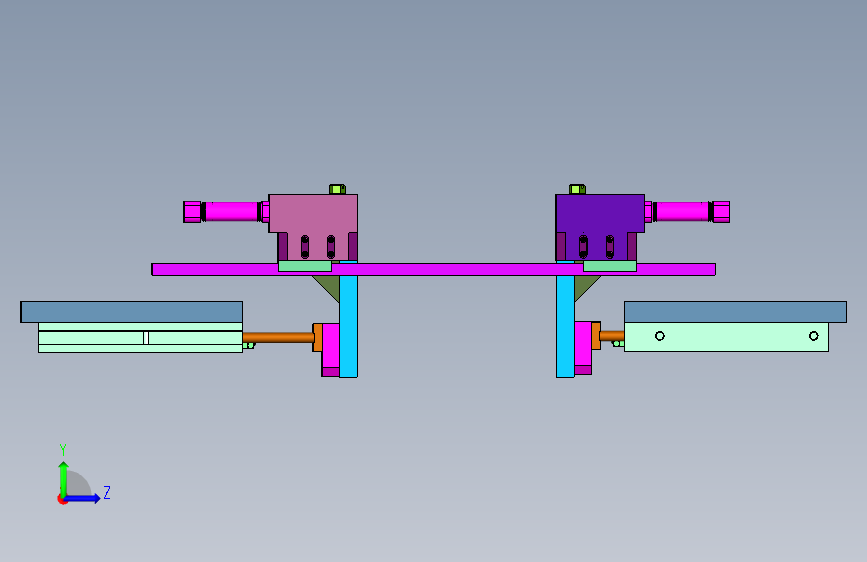
Task: Pick the left slot on the purple block
Action: [x=583, y=247]
